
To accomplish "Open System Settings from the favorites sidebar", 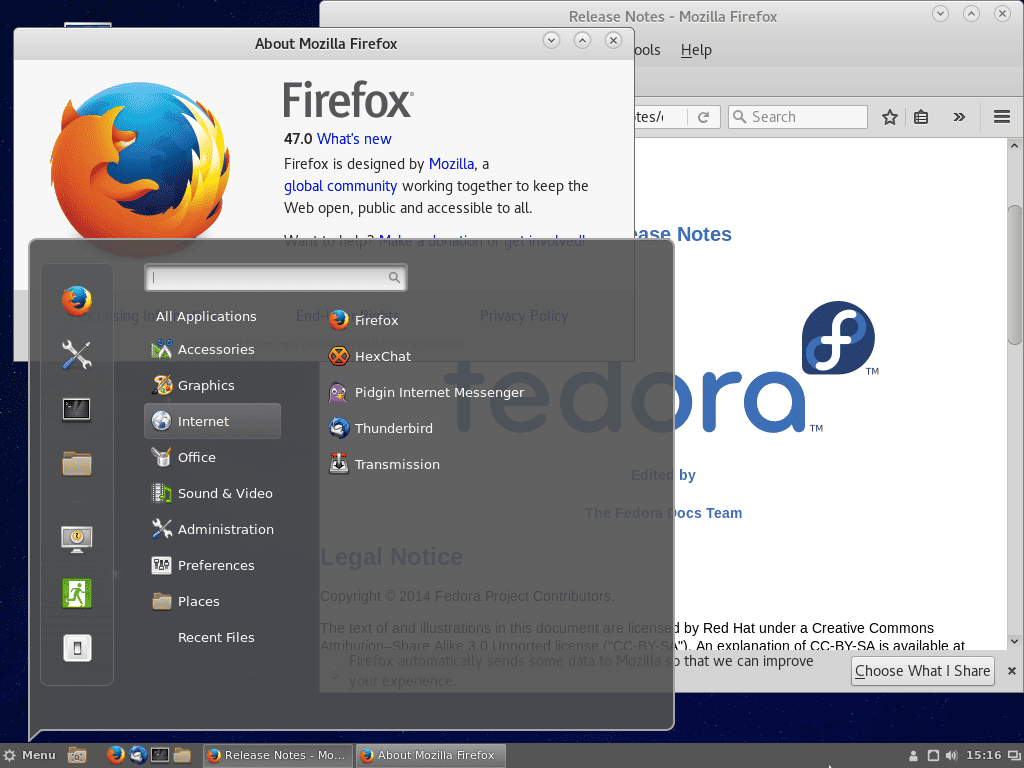I will (x=77, y=355).
